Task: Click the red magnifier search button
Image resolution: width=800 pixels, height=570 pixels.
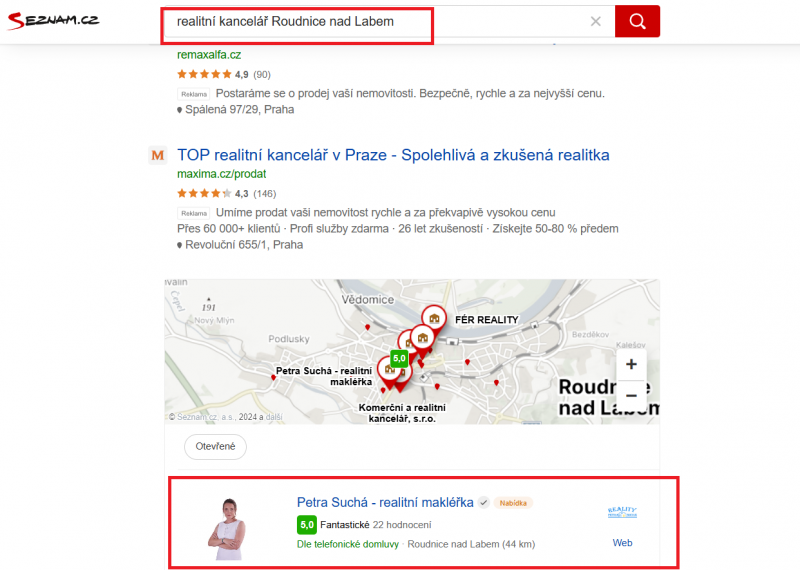Action: click(x=637, y=21)
